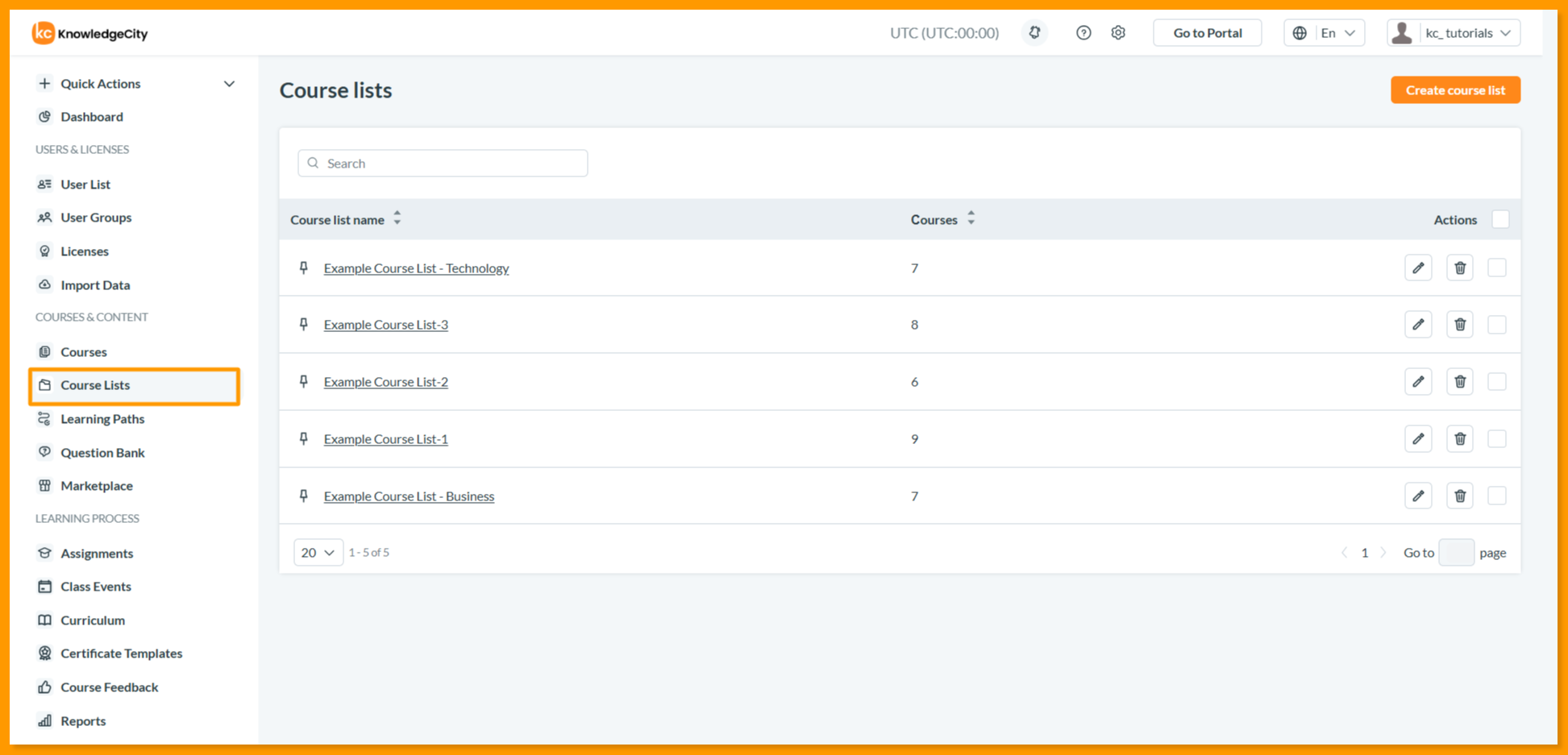Image resolution: width=1568 pixels, height=755 pixels.
Task: Open the kc_tutorials account dropdown
Action: pyautogui.click(x=1454, y=33)
